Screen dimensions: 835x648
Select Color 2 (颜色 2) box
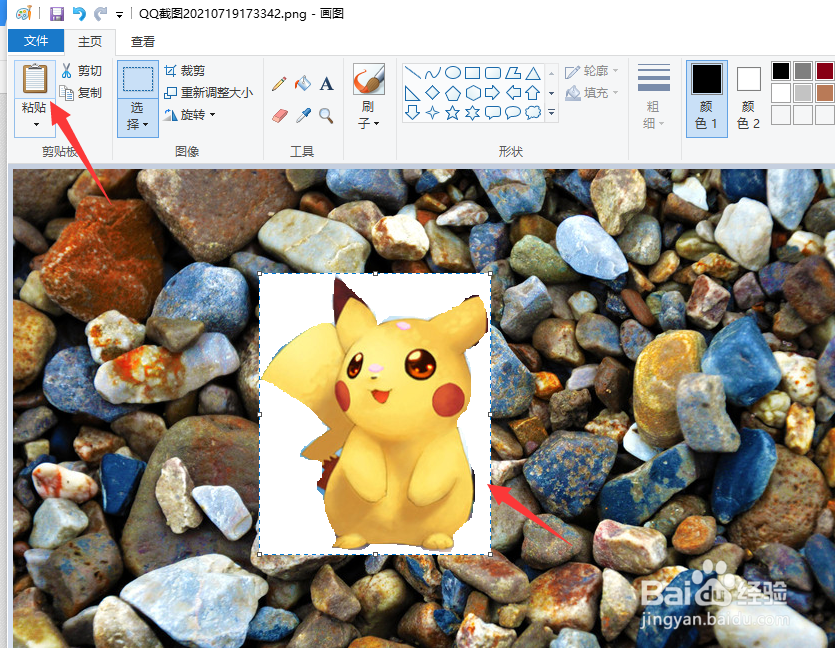pyautogui.click(x=748, y=99)
